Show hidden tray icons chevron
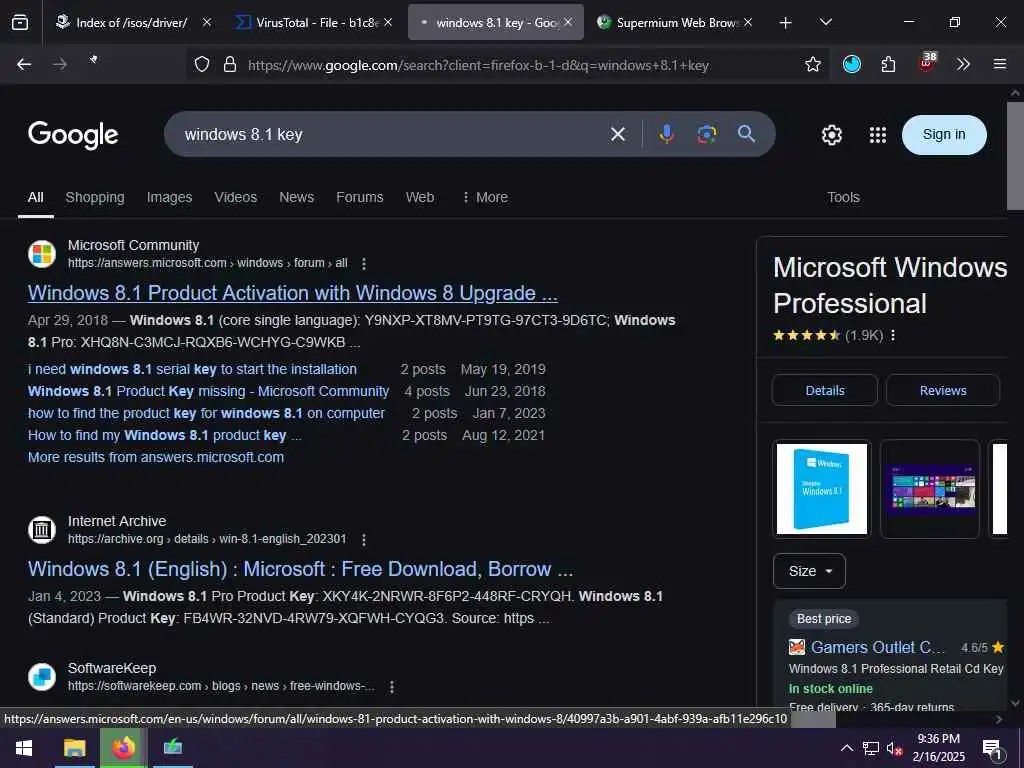The height and width of the screenshot is (768, 1024). pos(846,748)
